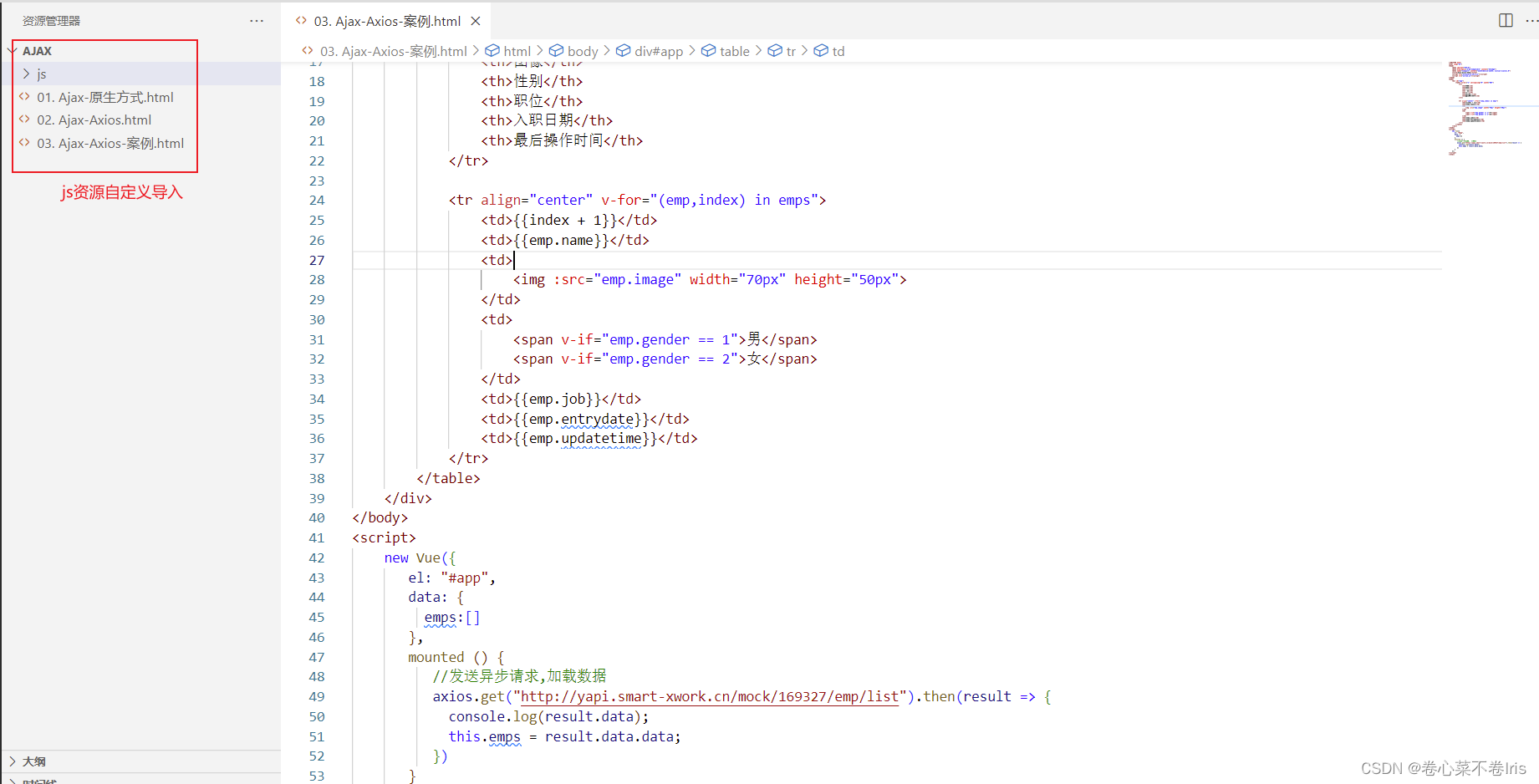Click line number 49 in gutter

tap(317, 697)
